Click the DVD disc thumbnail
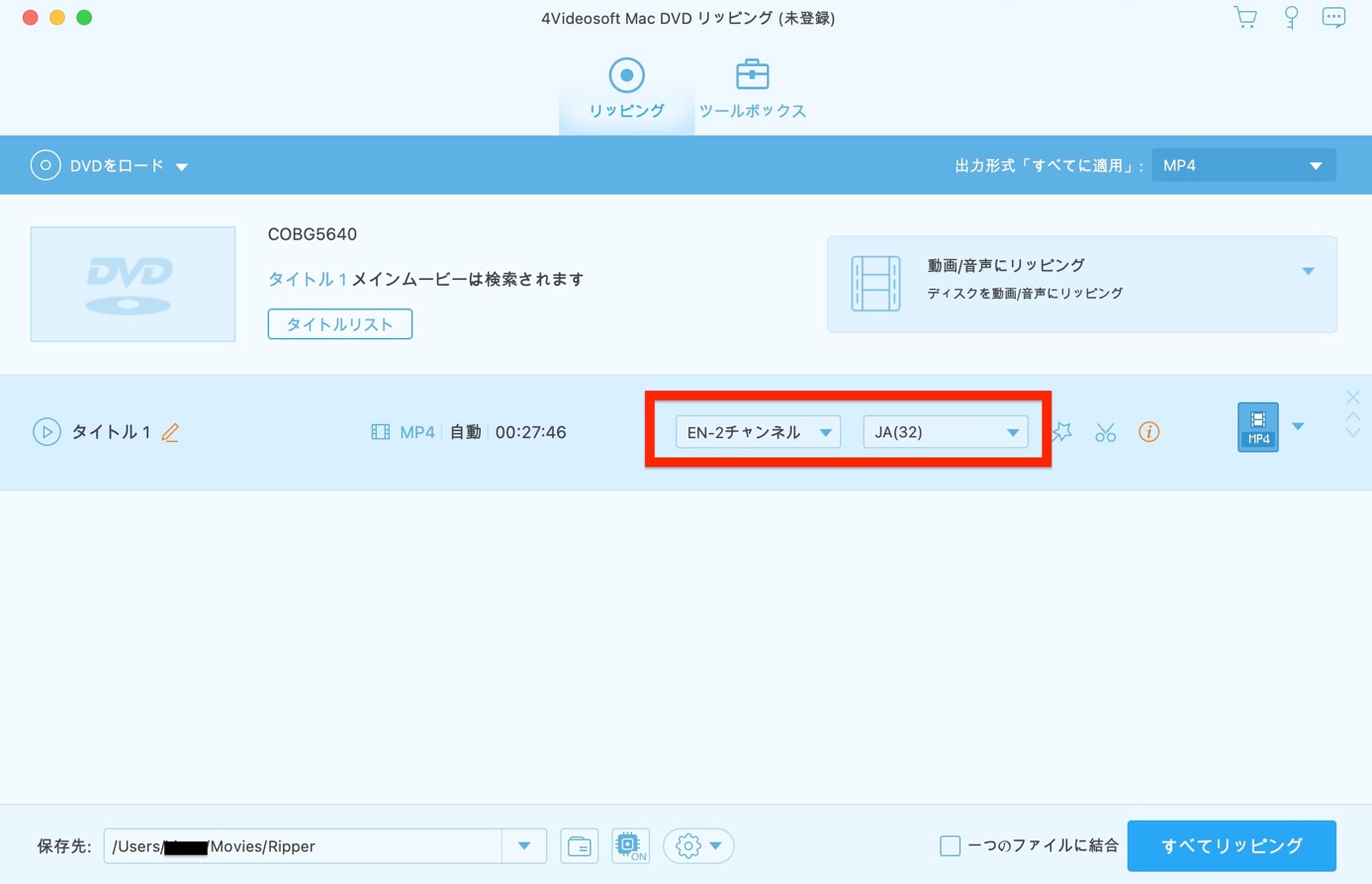This screenshot has width=1372, height=884. 133,284
